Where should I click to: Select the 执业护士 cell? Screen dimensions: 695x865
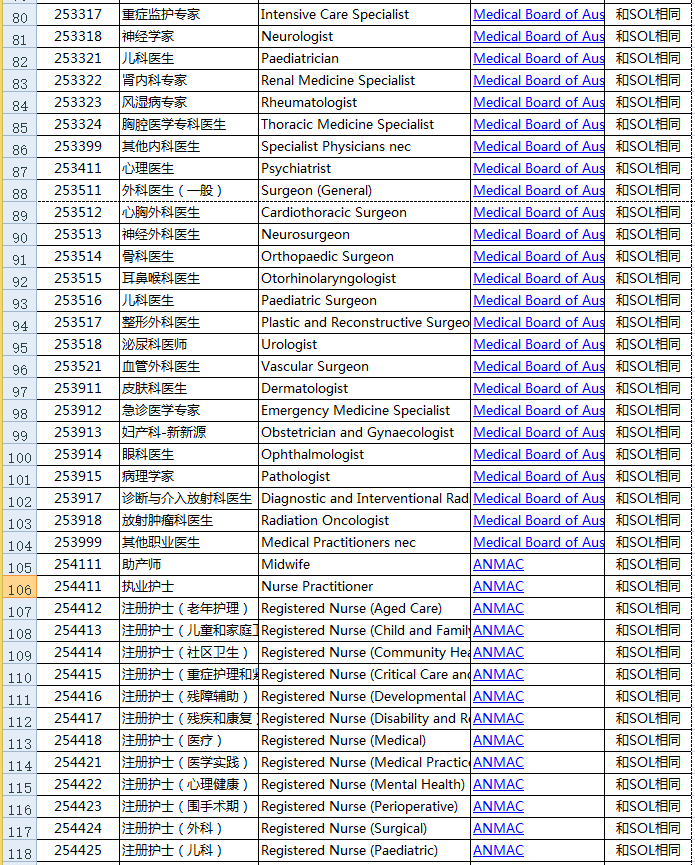189,586
